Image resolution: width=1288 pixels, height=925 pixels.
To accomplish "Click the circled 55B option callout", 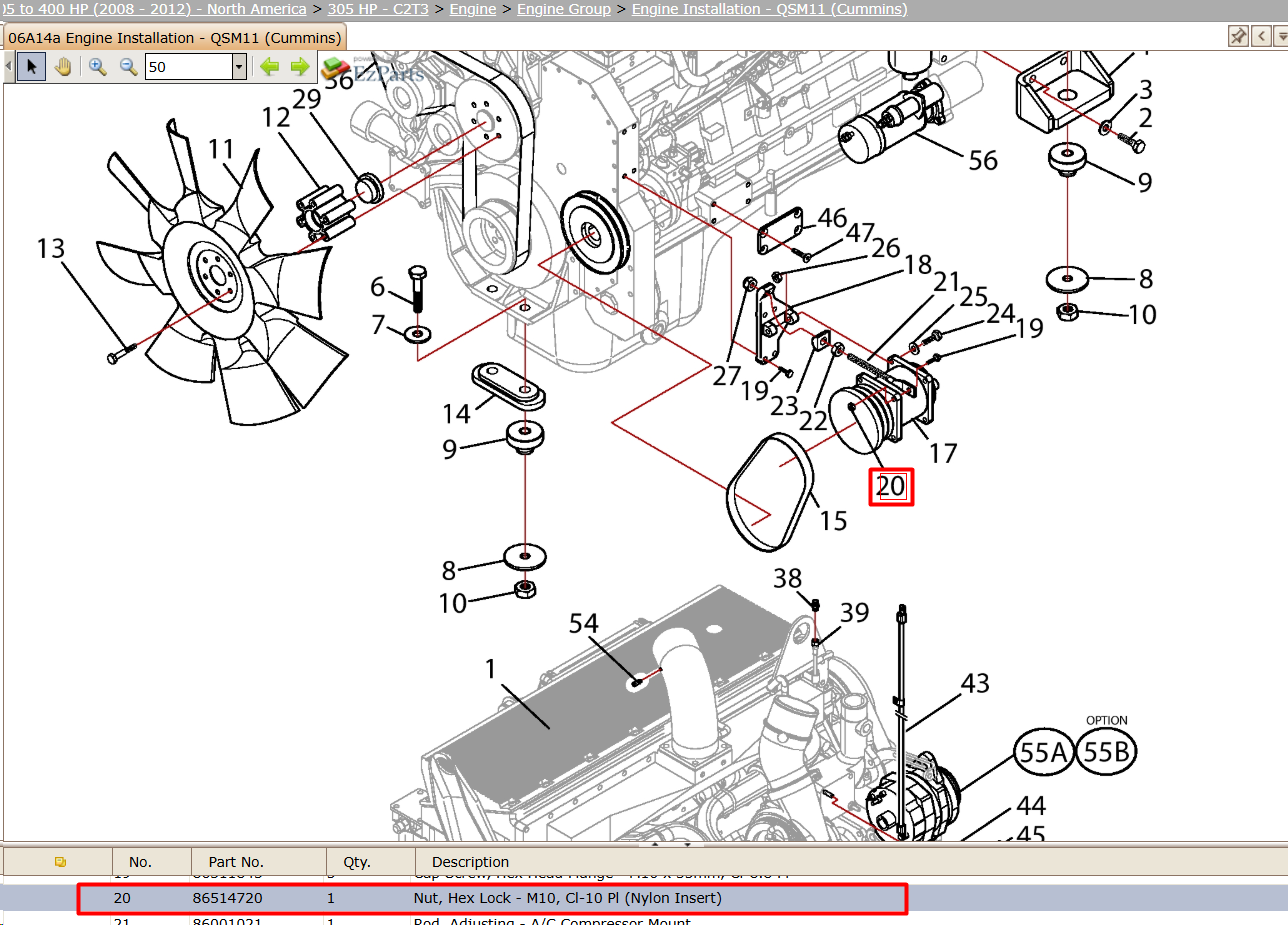I will (1107, 751).
